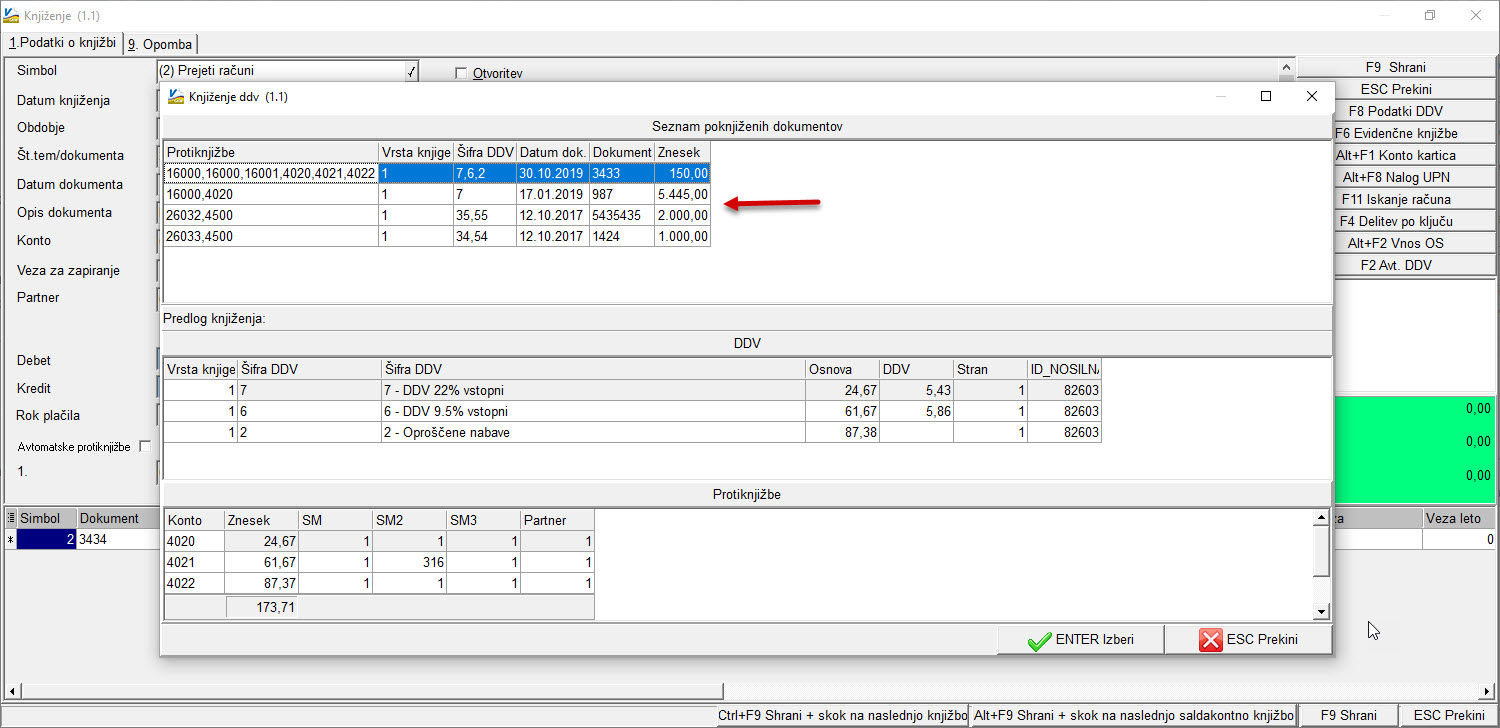Screen dimensions: 1500x728
Task: Close the Knjiženje ddv dialog
Action: pyautogui.click(x=1312, y=96)
